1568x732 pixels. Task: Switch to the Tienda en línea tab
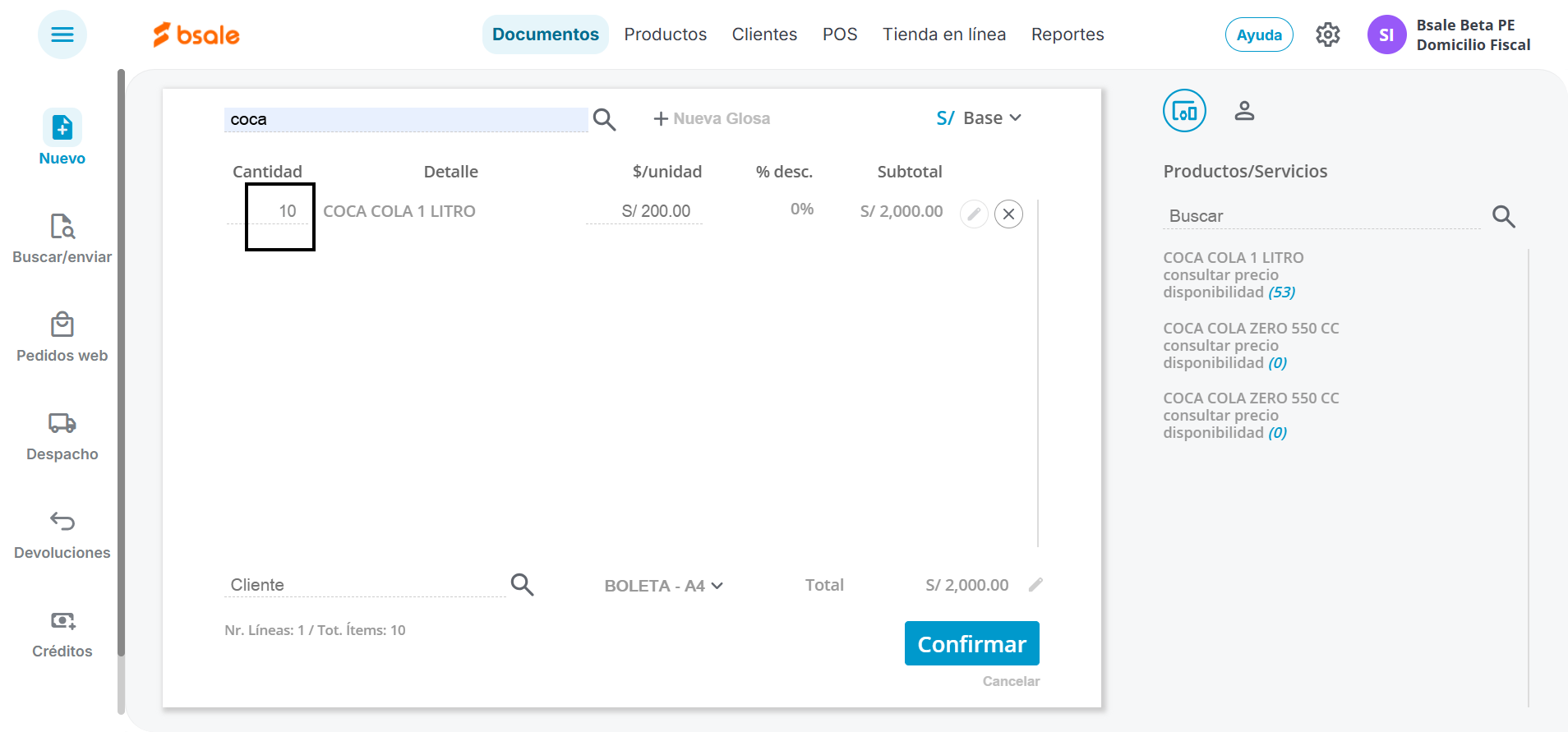coord(944,35)
